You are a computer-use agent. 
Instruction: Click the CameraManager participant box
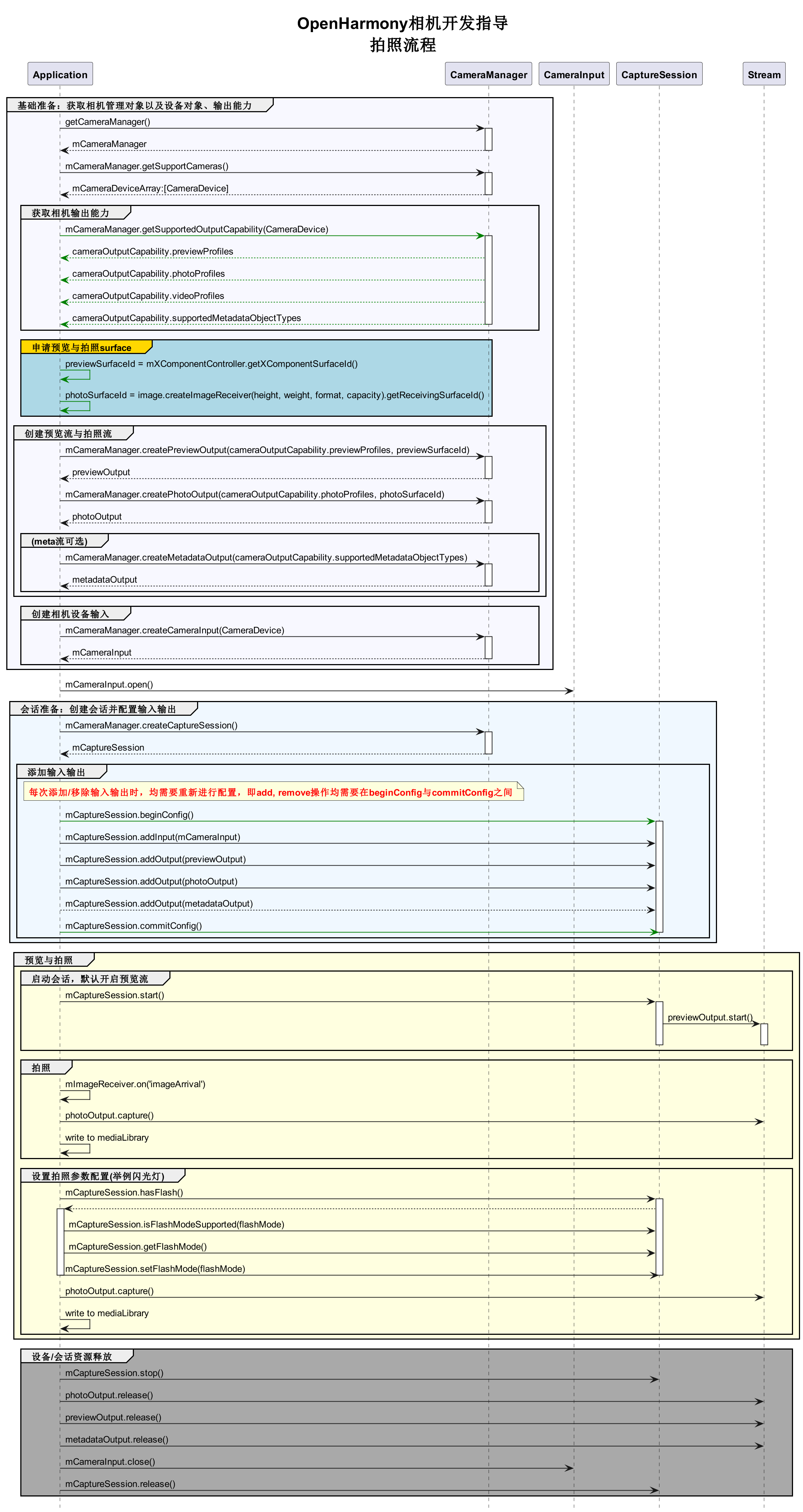tap(488, 74)
